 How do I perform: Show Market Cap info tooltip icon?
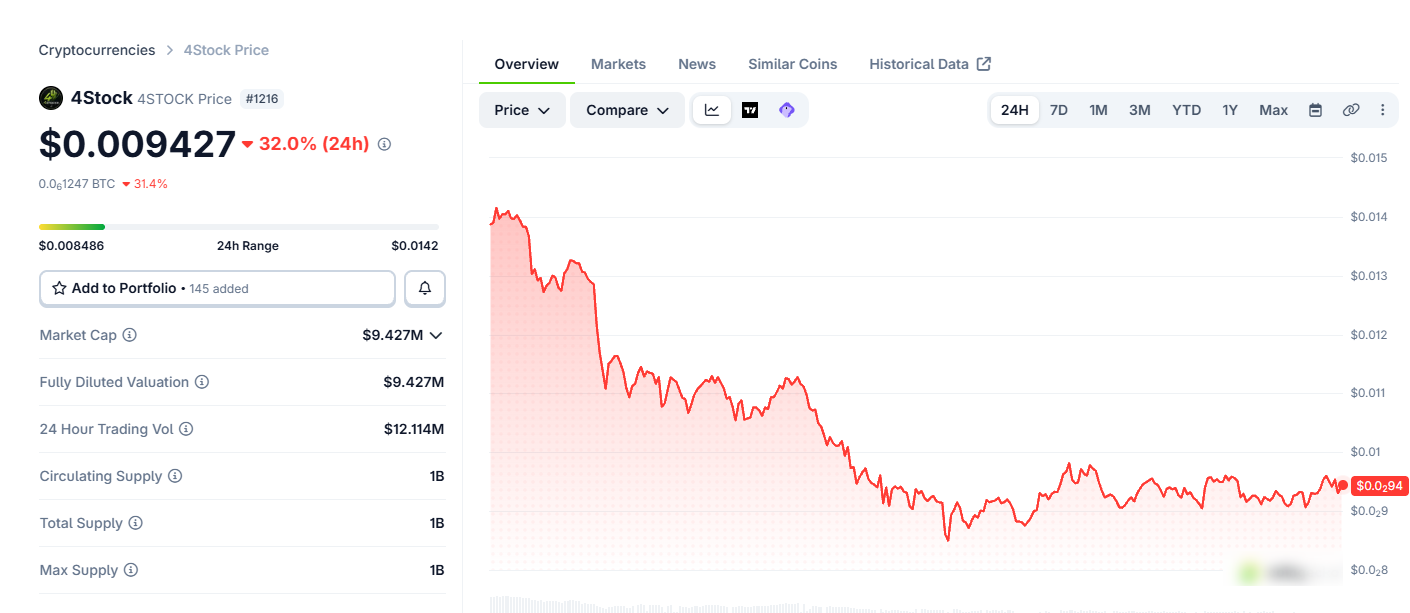[129, 335]
